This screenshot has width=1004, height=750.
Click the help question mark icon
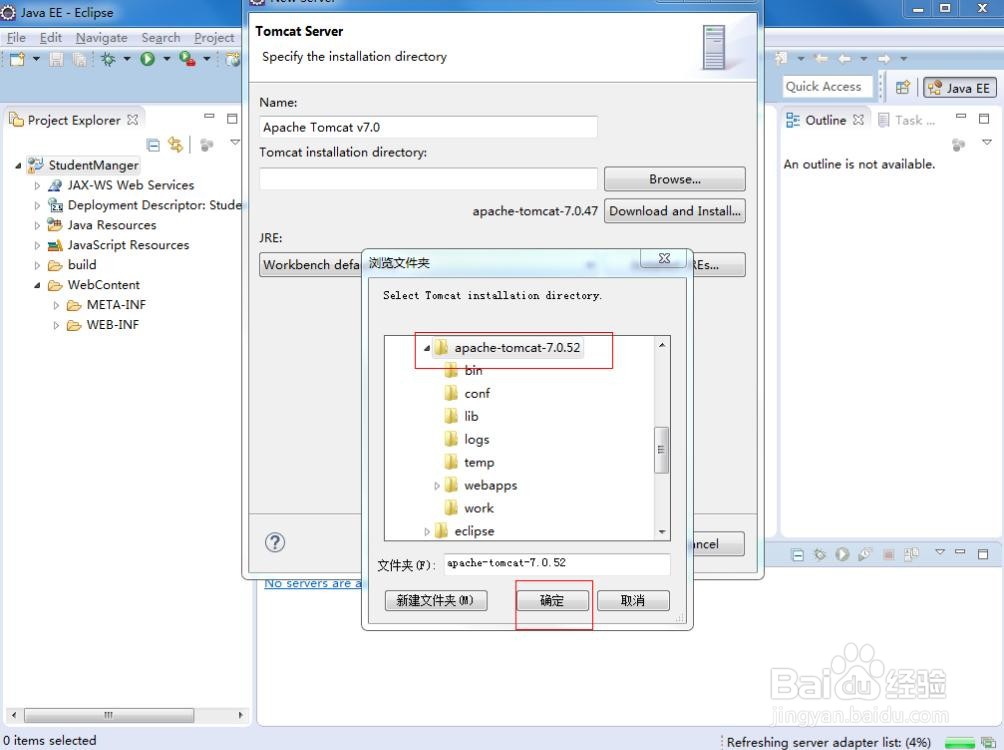[x=275, y=542]
